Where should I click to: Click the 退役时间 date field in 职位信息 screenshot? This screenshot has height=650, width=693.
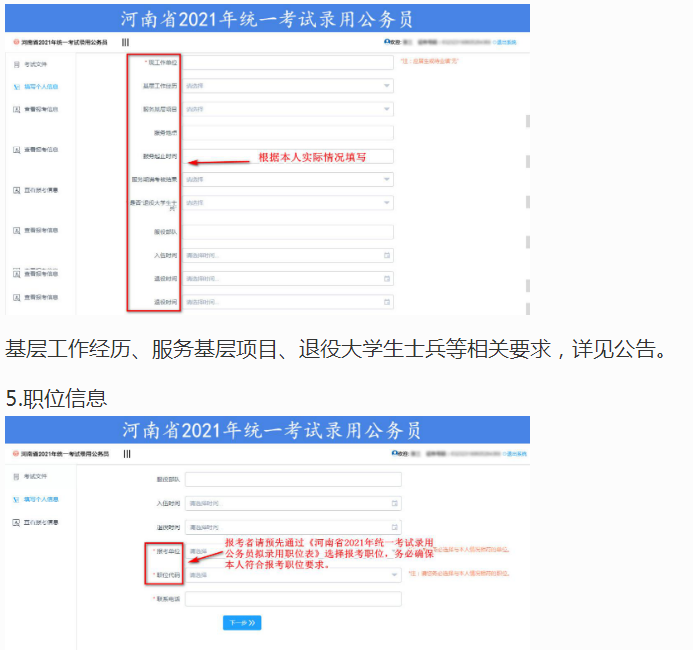tap(293, 527)
